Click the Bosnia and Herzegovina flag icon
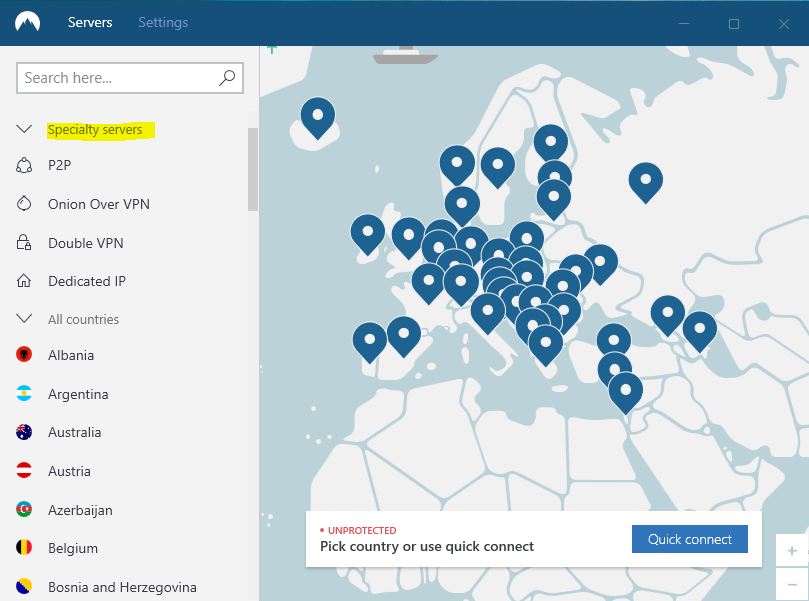Viewport: 809px width, 601px height. point(24,586)
